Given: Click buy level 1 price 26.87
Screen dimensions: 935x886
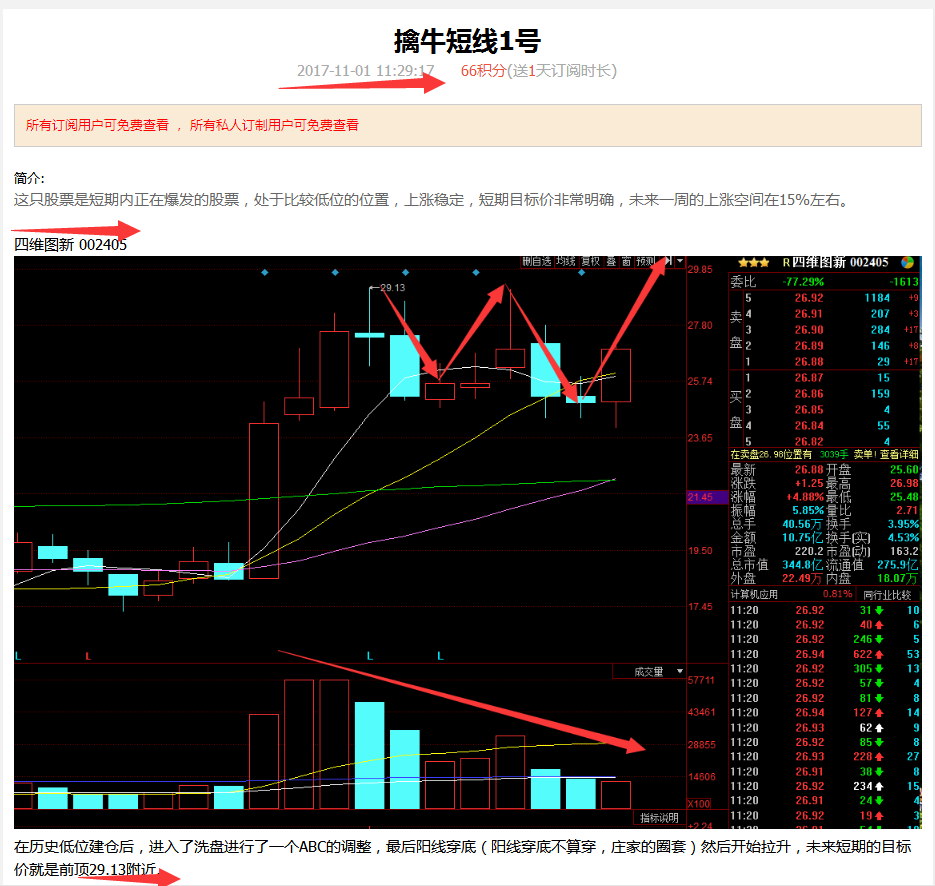Looking at the screenshot, I should coord(809,377).
